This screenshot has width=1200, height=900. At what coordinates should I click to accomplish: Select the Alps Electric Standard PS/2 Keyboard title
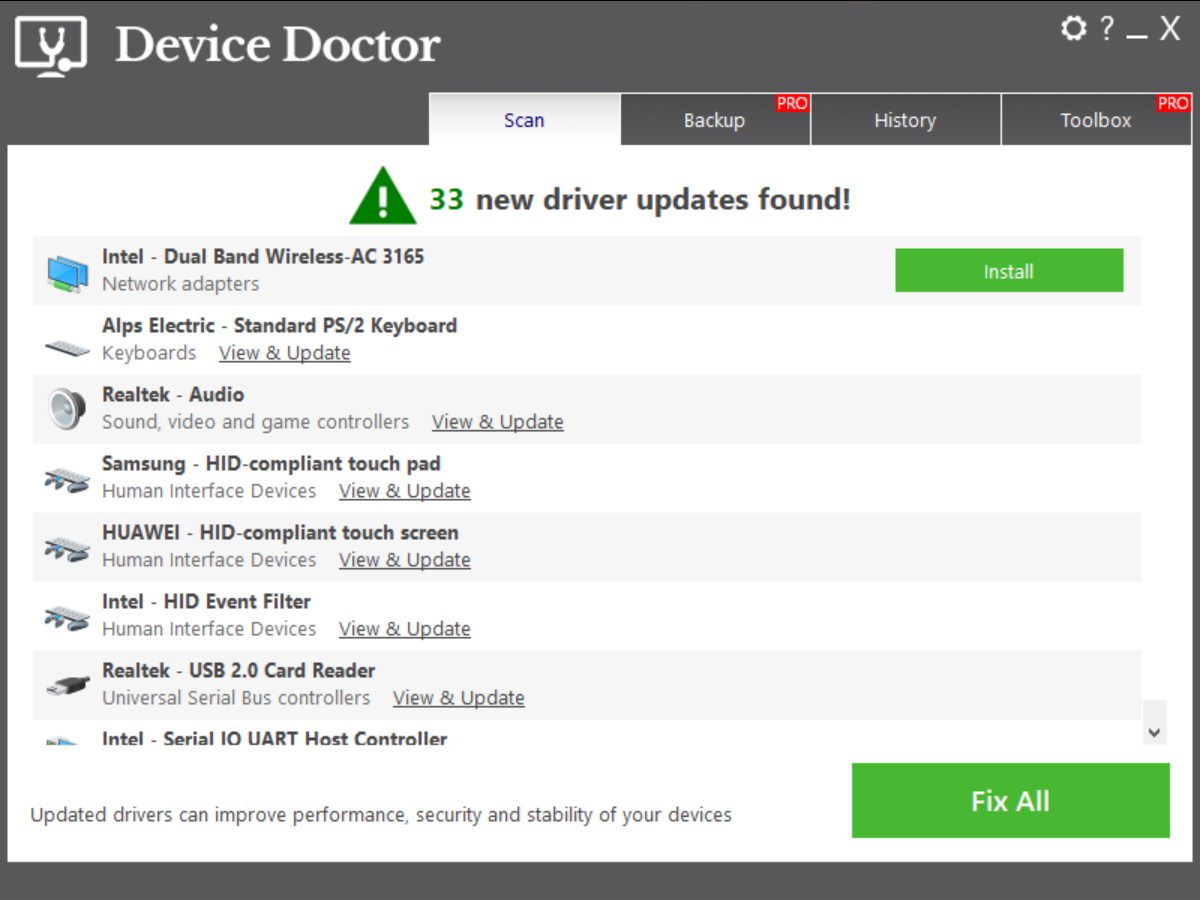click(280, 326)
